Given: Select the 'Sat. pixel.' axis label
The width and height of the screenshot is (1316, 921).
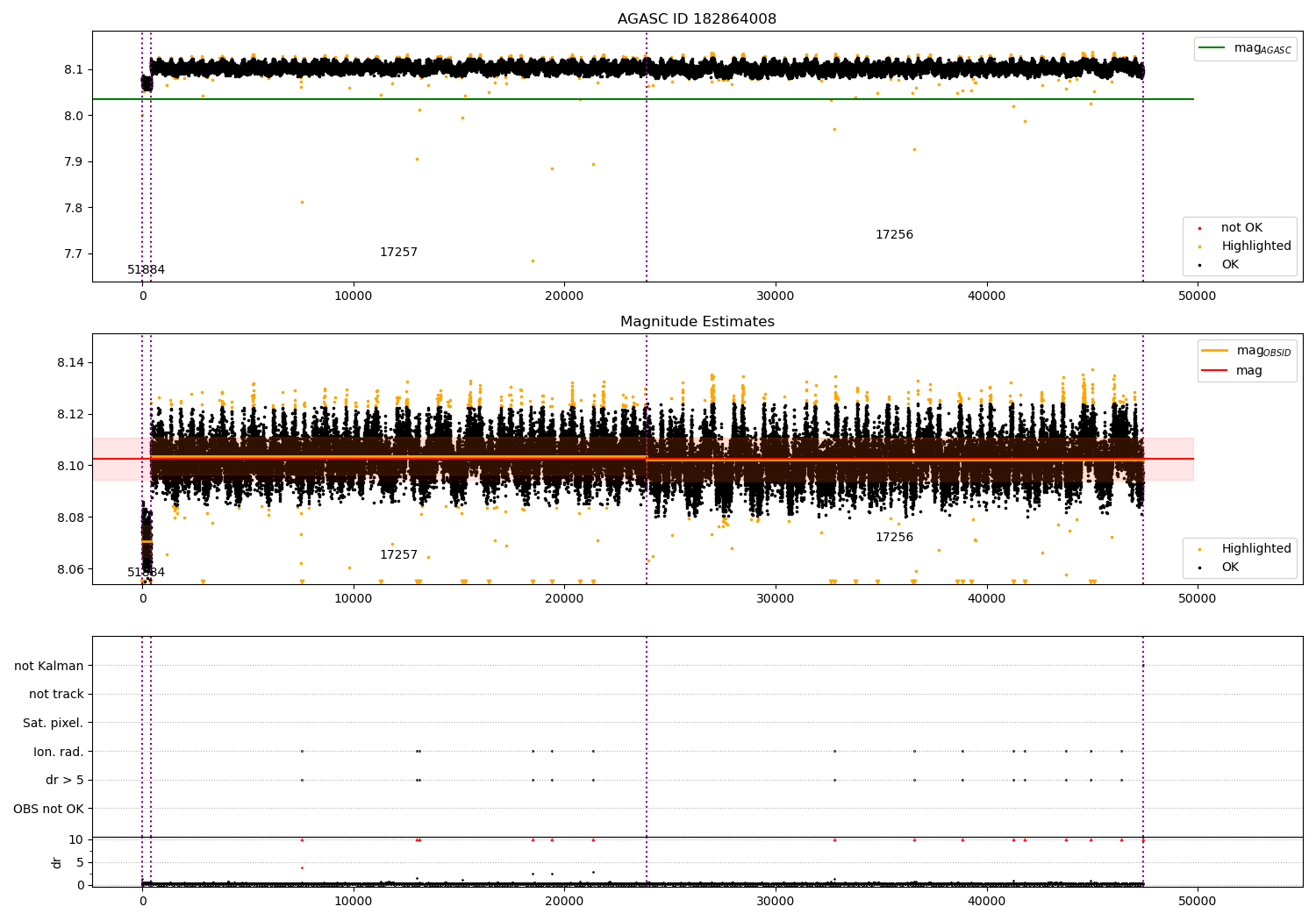Looking at the screenshot, I should tap(53, 723).
